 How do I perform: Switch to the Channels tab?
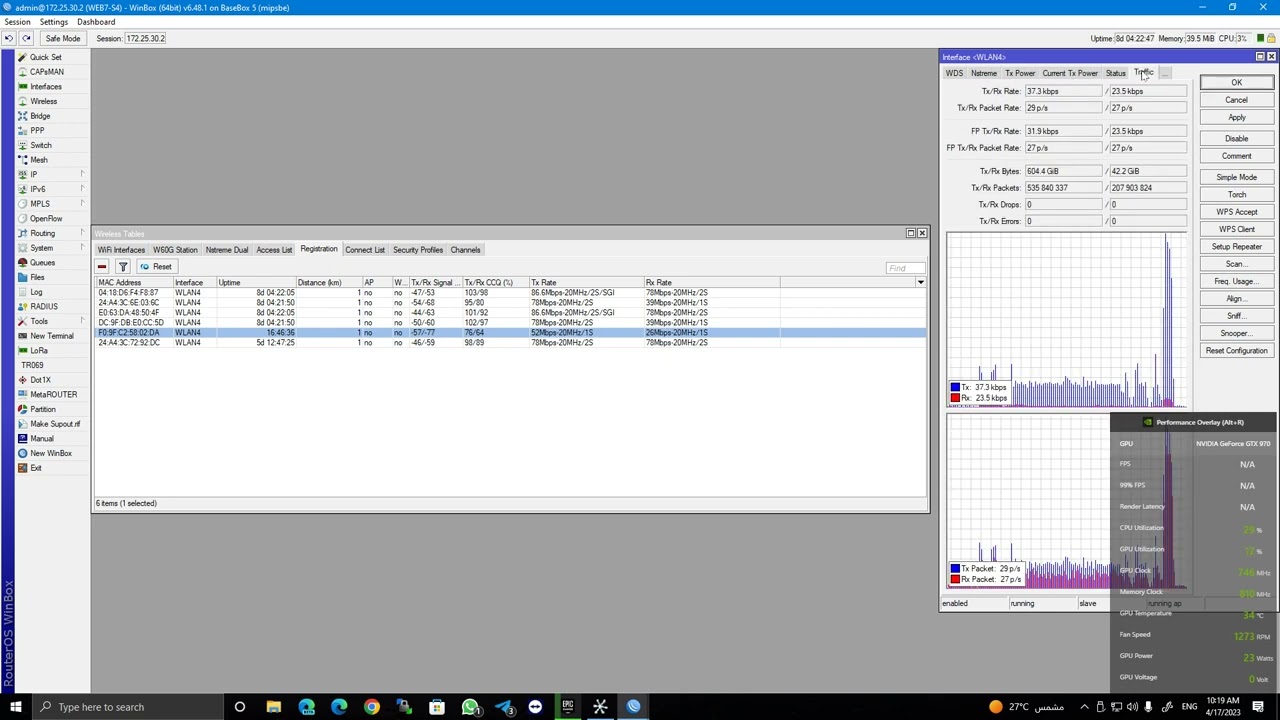pos(465,250)
